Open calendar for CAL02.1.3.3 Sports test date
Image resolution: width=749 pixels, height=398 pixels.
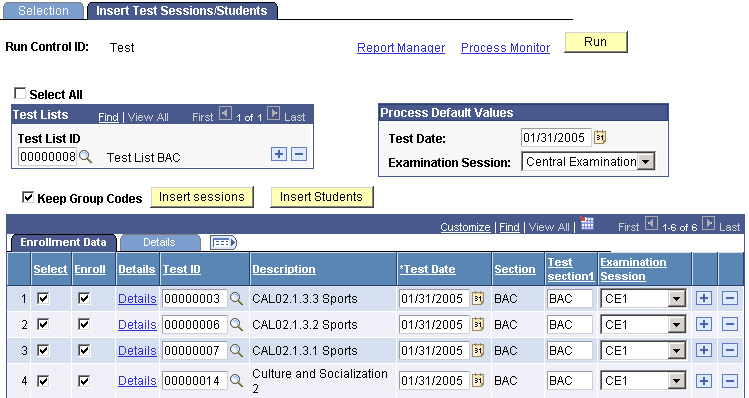(x=478, y=299)
